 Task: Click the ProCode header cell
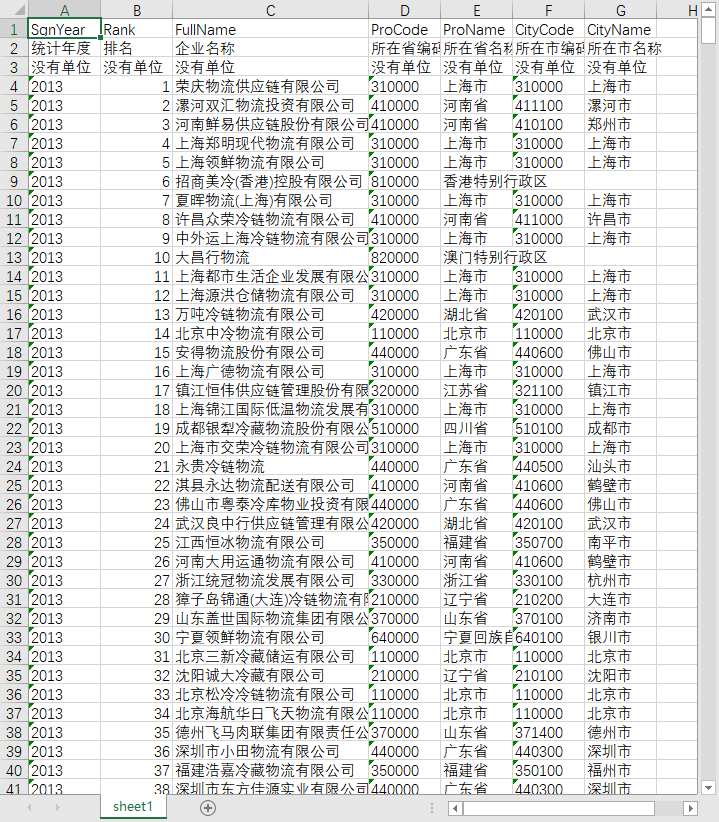click(405, 29)
